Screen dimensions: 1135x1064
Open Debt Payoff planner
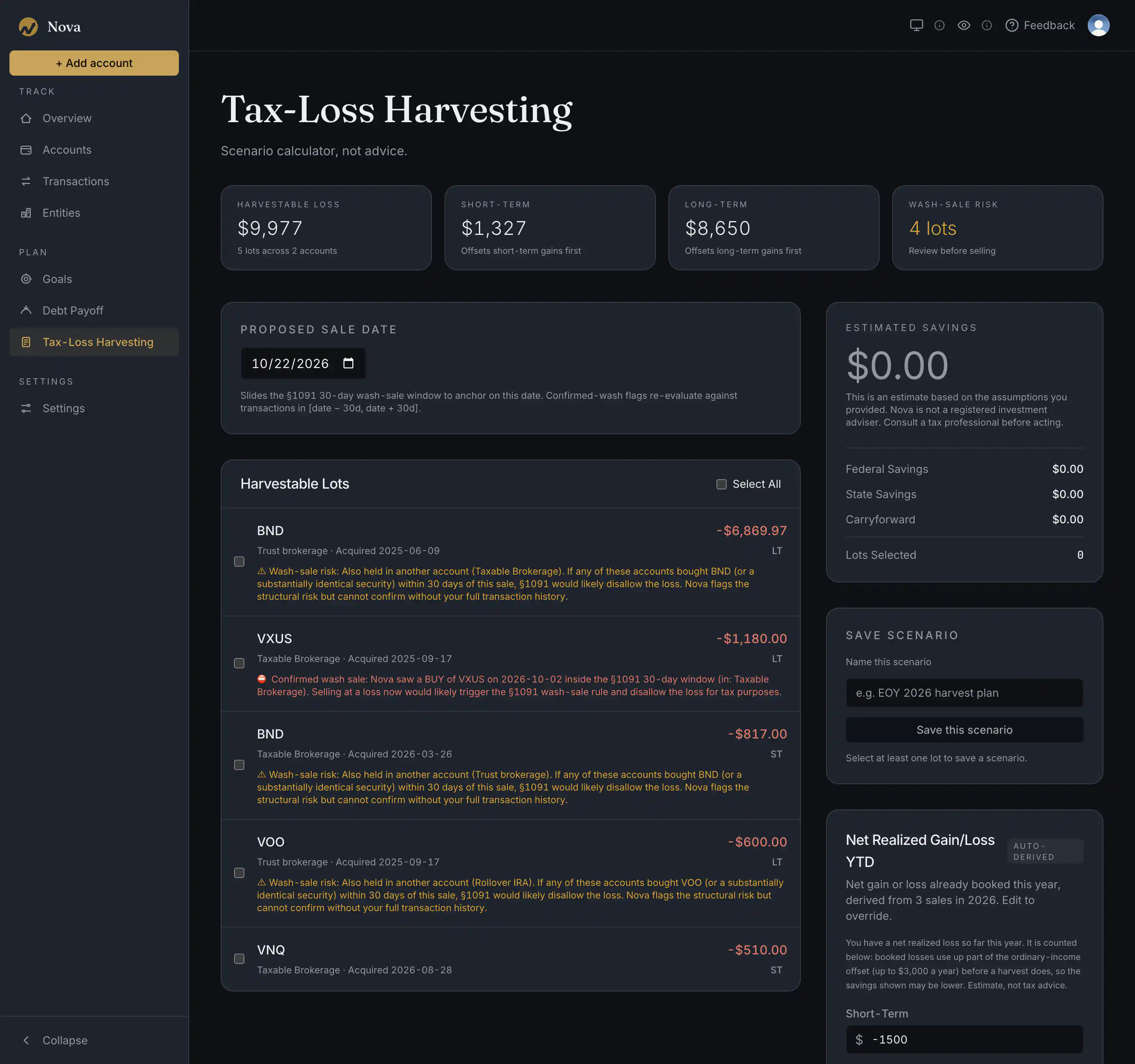click(x=94, y=311)
